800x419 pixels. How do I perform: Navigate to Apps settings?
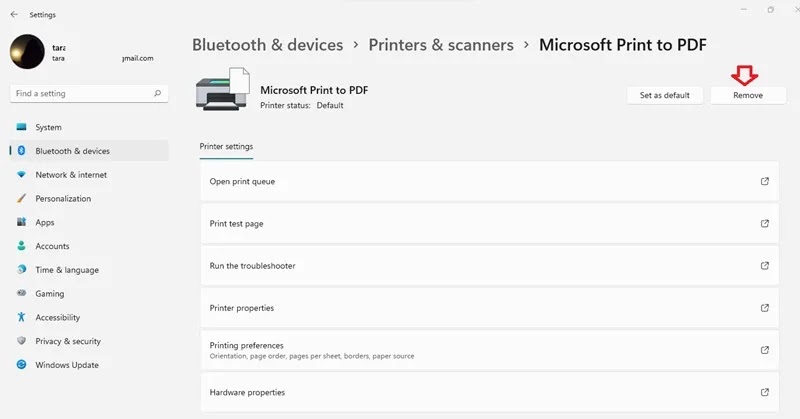coord(89,222)
